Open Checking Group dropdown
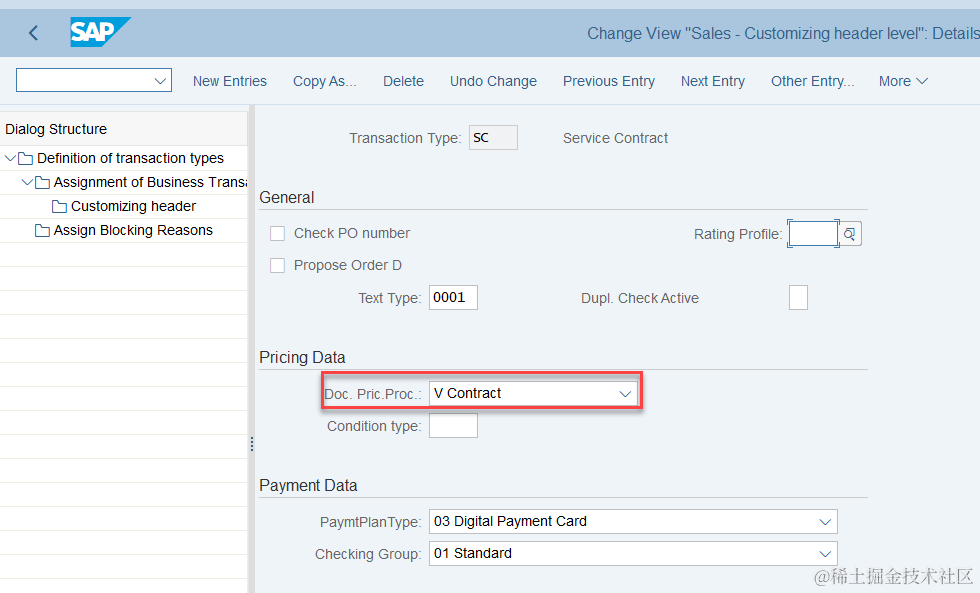Viewport: 980px width, 593px height. (825, 554)
